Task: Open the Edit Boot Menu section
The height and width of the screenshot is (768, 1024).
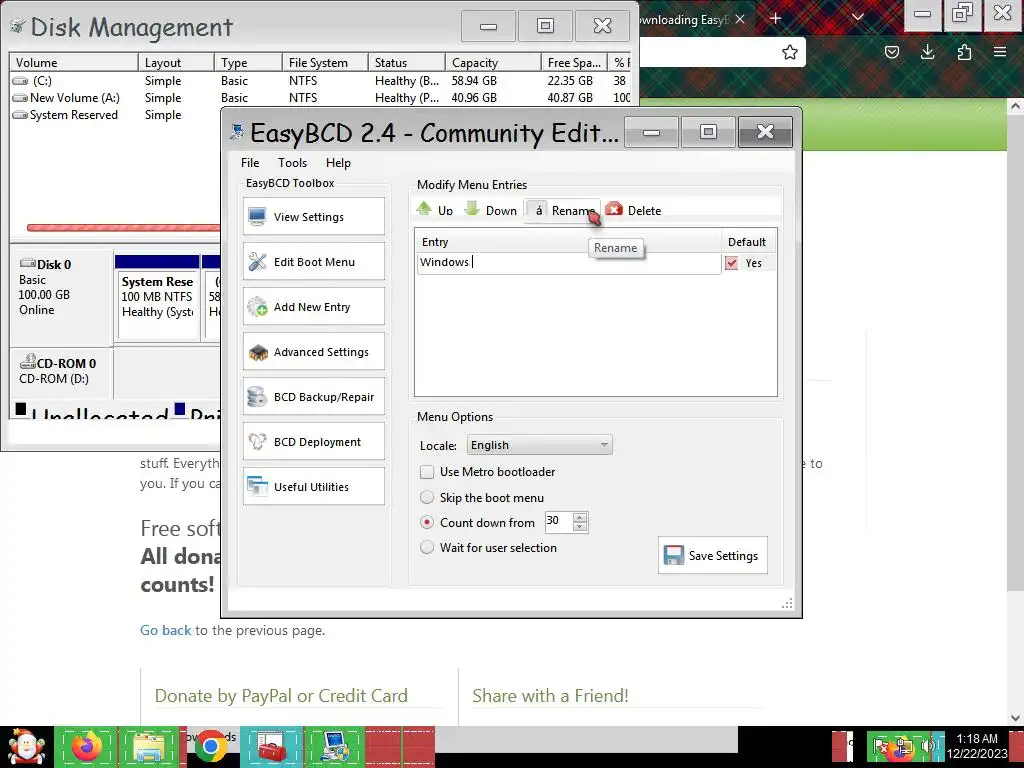Action: tap(313, 261)
